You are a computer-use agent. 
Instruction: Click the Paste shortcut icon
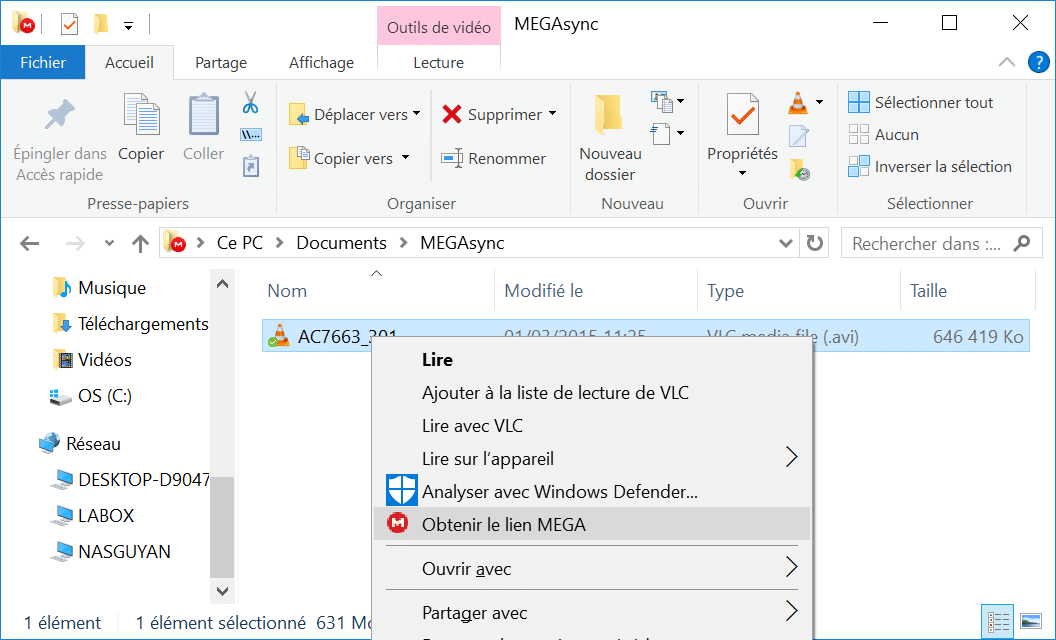click(251, 166)
